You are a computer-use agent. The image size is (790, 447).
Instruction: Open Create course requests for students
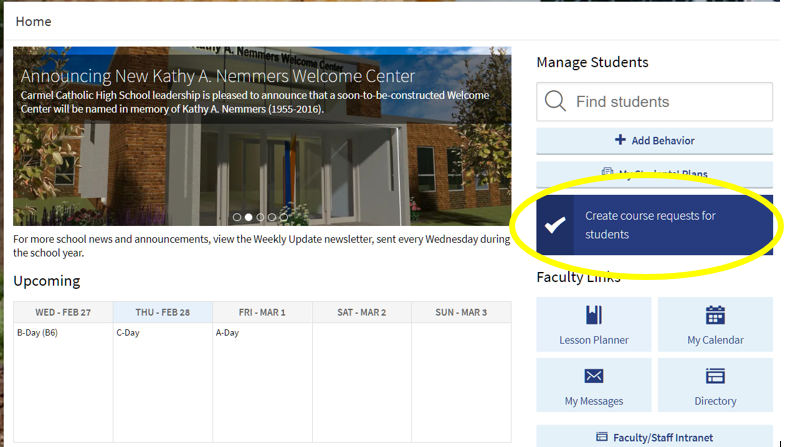[654, 225]
